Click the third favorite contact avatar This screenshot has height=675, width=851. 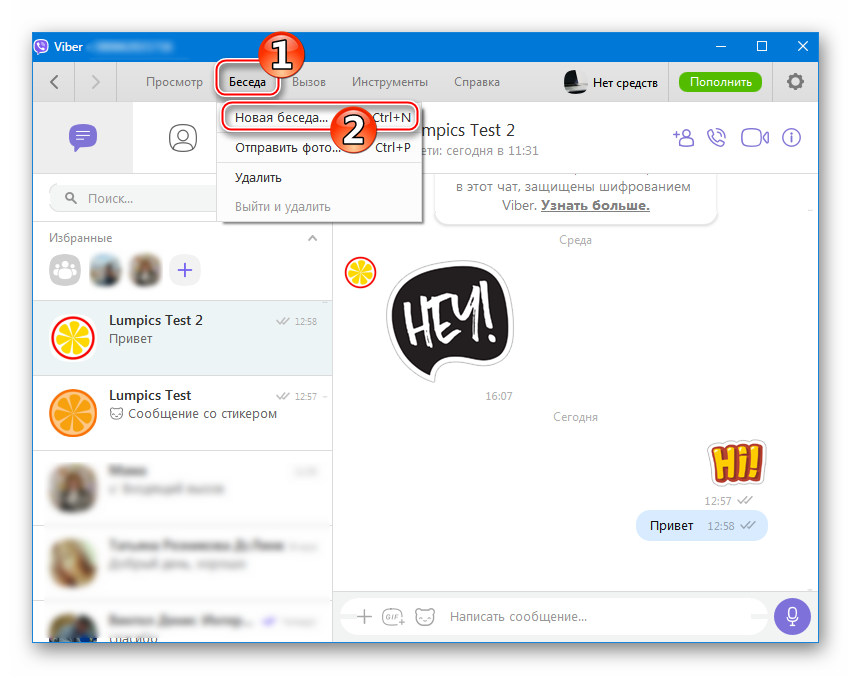[x=145, y=270]
